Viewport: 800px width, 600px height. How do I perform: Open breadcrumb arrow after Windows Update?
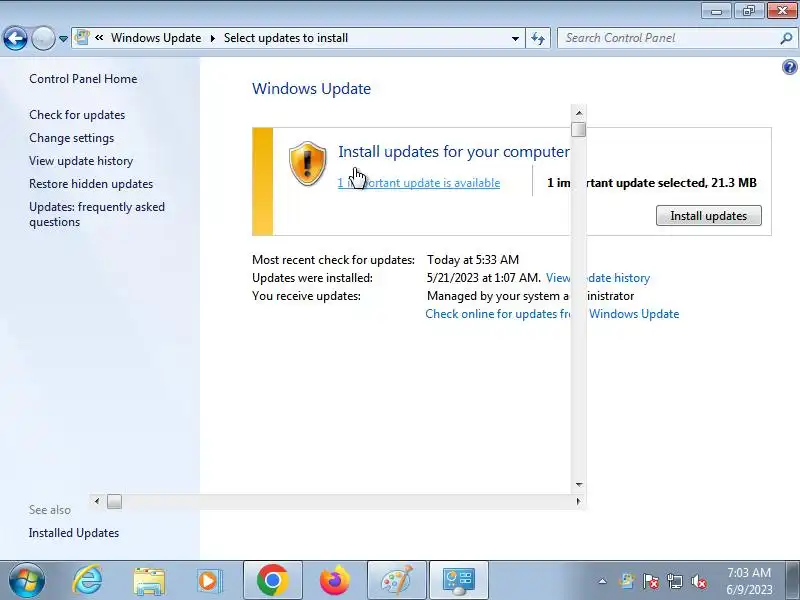(x=213, y=38)
